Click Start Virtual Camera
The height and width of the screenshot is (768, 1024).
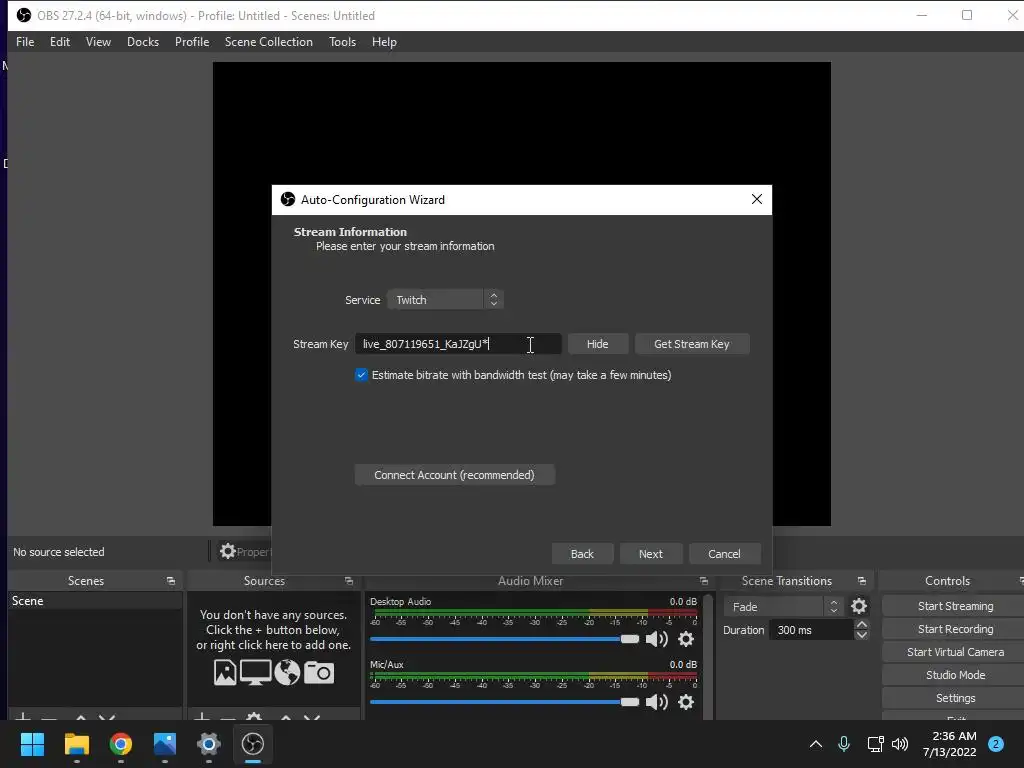(x=955, y=652)
